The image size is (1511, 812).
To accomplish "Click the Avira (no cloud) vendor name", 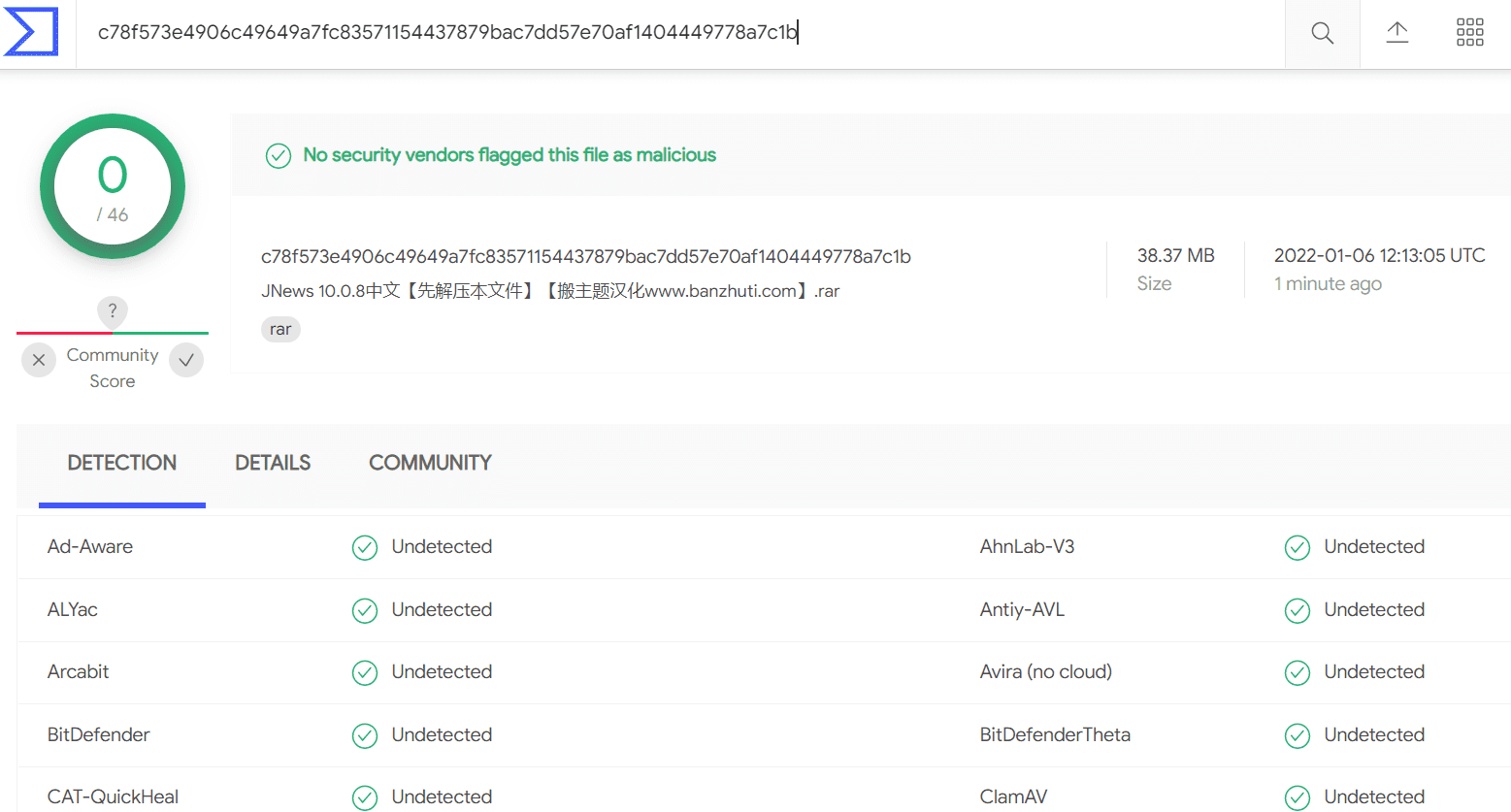I will [1046, 671].
